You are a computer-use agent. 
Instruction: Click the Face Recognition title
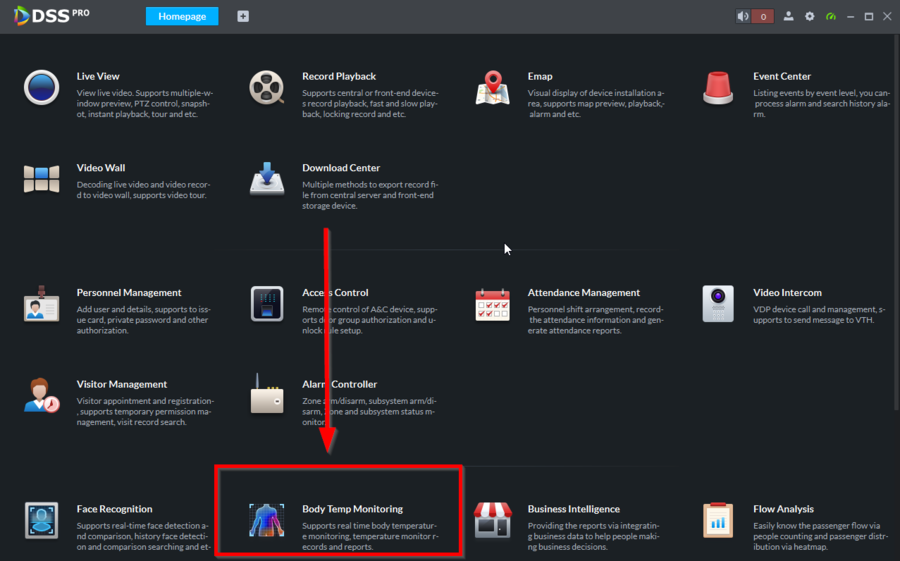(x=114, y=509)
